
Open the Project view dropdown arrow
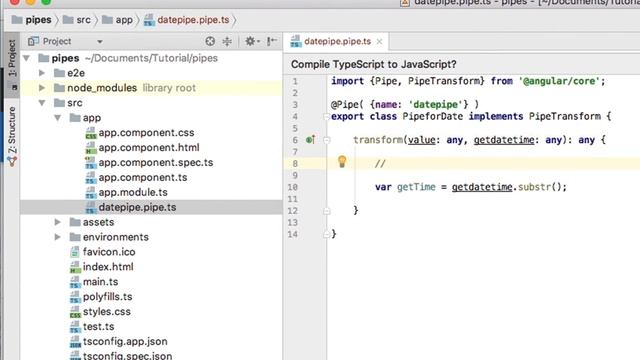click(x=100, y=42)
